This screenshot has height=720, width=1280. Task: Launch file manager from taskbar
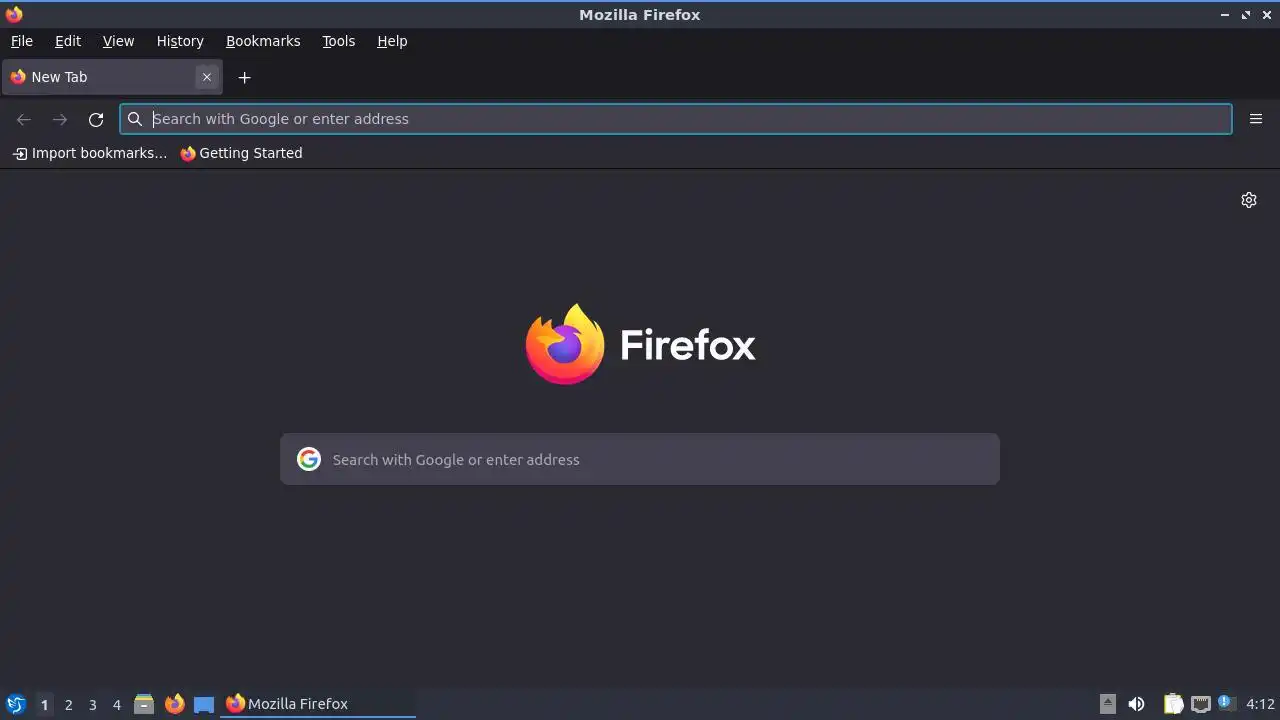[144, 704]
